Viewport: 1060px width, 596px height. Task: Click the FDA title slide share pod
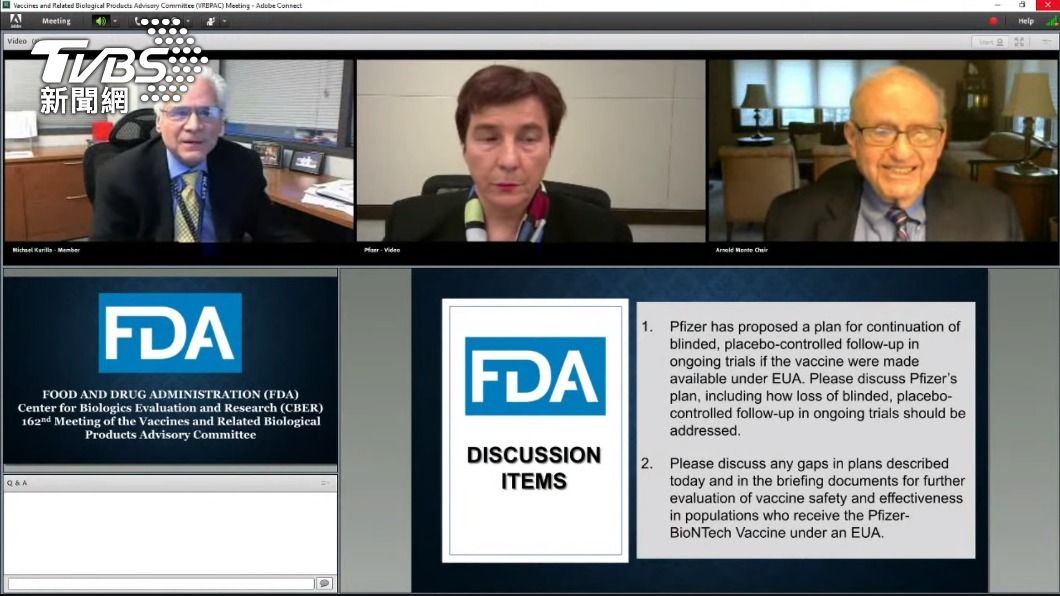170,370
